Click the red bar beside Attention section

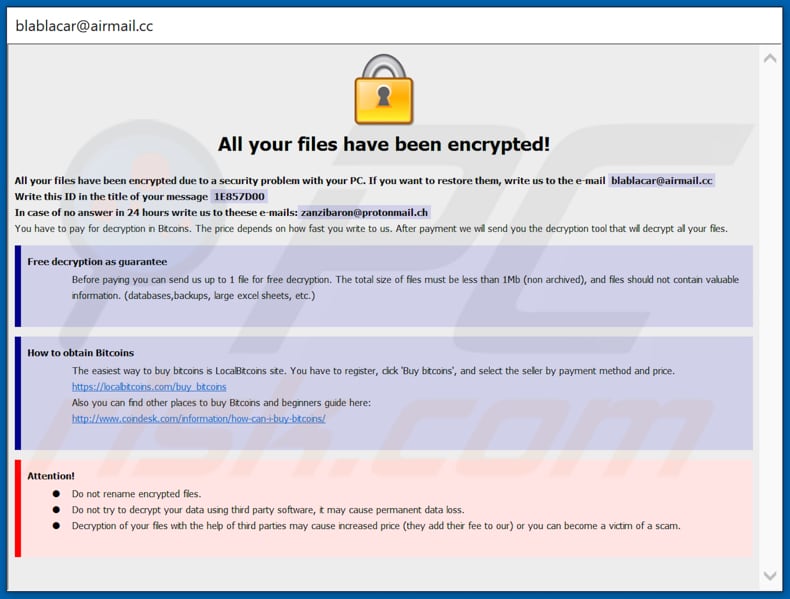18,507
